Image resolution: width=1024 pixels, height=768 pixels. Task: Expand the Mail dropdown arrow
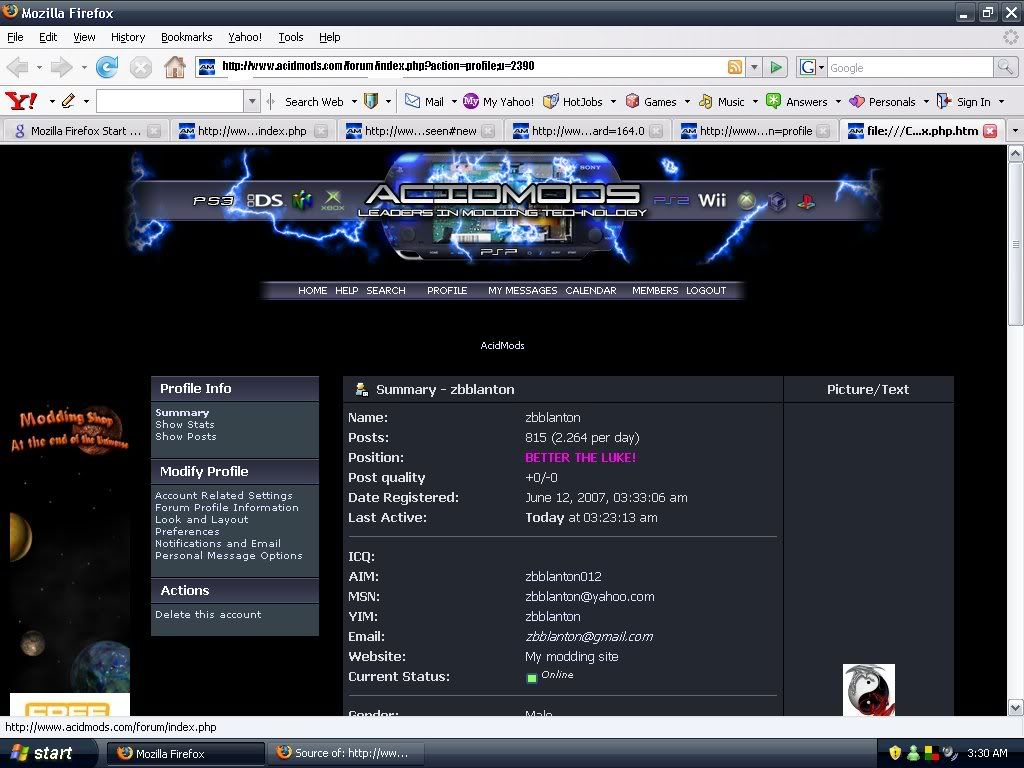454,102
